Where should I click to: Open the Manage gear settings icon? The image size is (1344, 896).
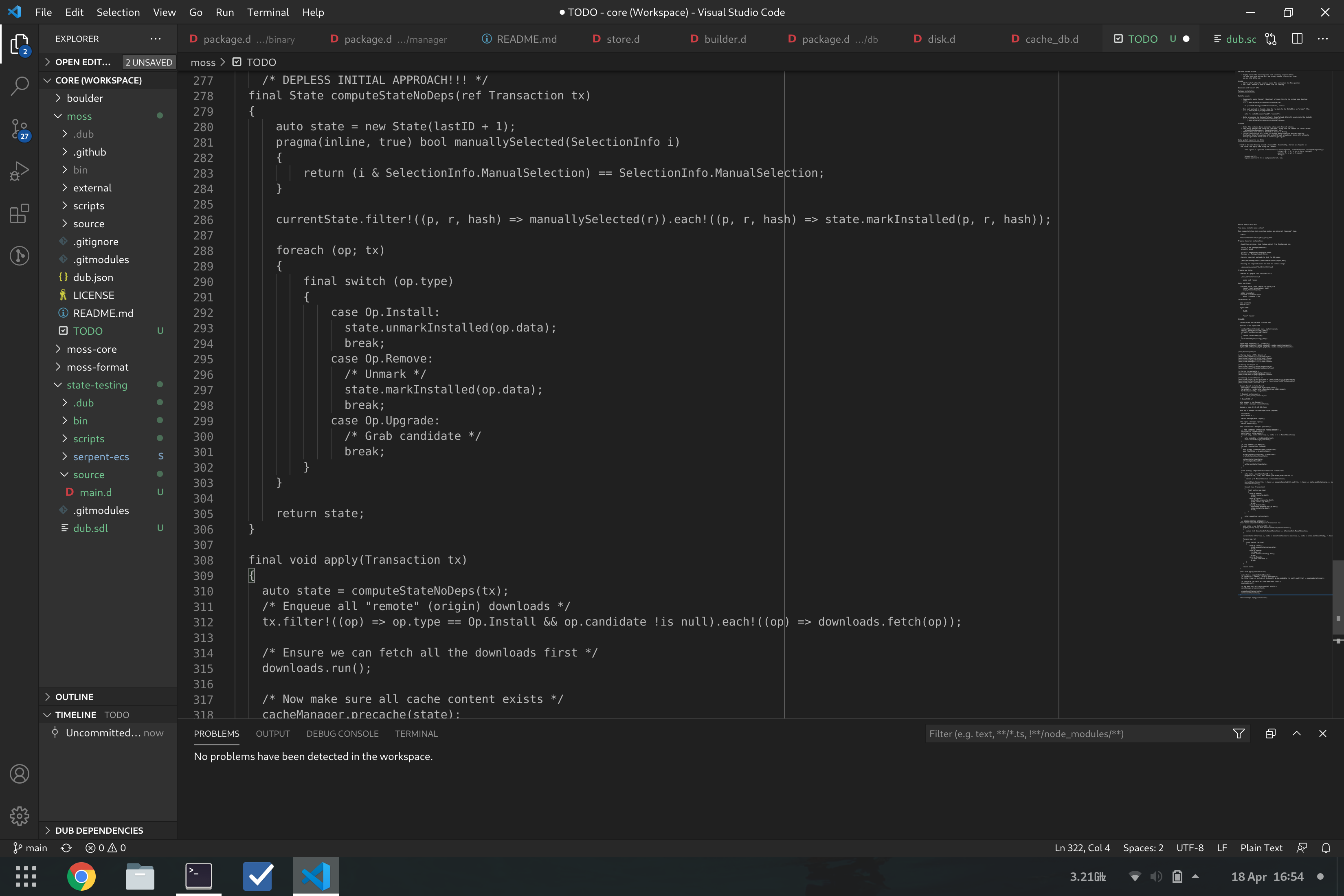(x=20, y=816)
